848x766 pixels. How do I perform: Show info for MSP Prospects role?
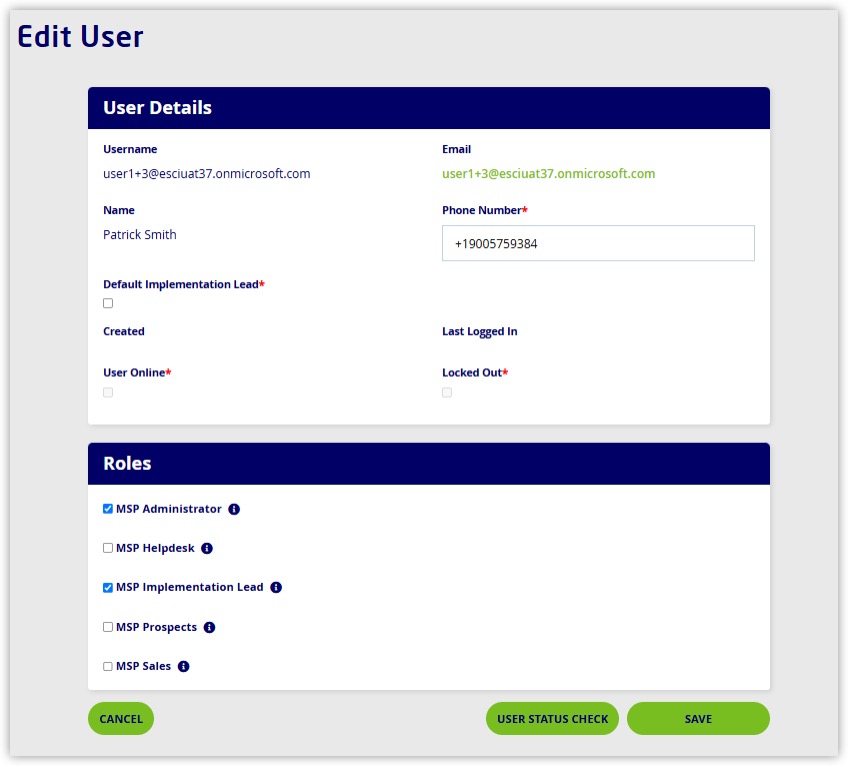(209, 627)
